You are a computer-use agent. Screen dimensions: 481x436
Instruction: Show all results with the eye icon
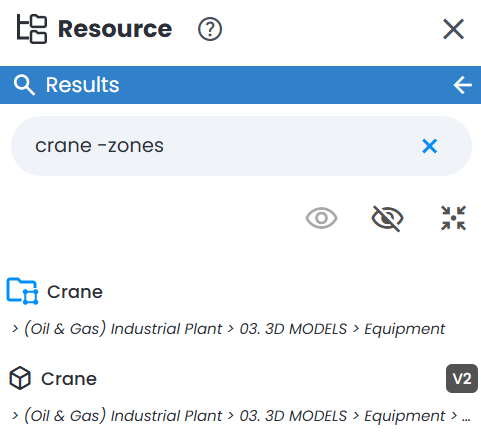(321, 218)
